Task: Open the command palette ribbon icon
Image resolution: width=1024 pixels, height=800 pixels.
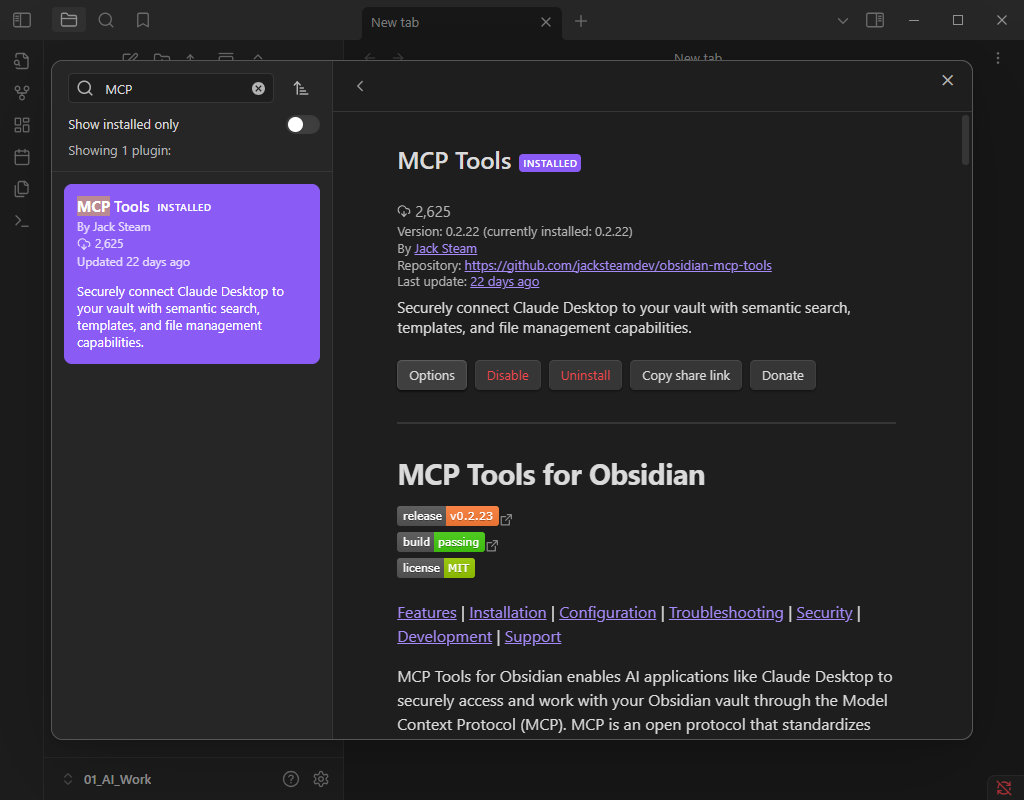Action: (22, 221)
